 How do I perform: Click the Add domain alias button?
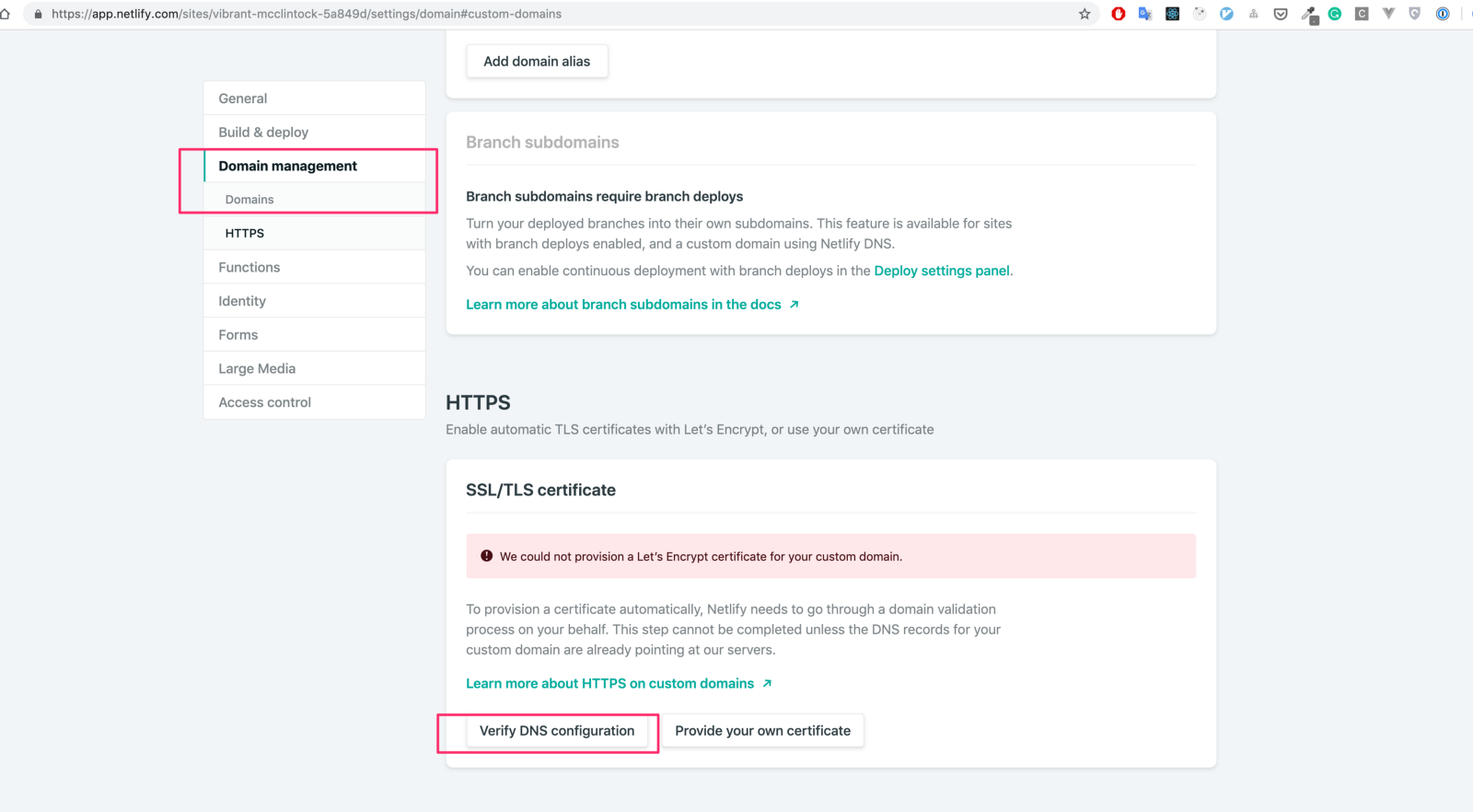point(537,61)
